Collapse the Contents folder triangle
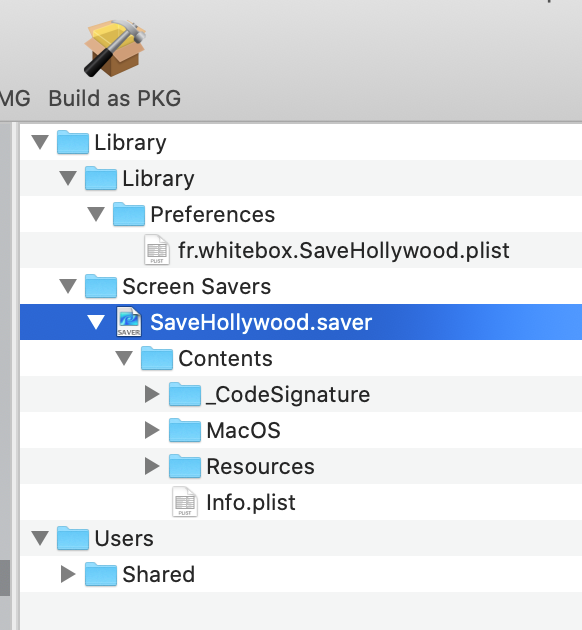The height and width of the screenshot is (630, 582). (124, 358)
